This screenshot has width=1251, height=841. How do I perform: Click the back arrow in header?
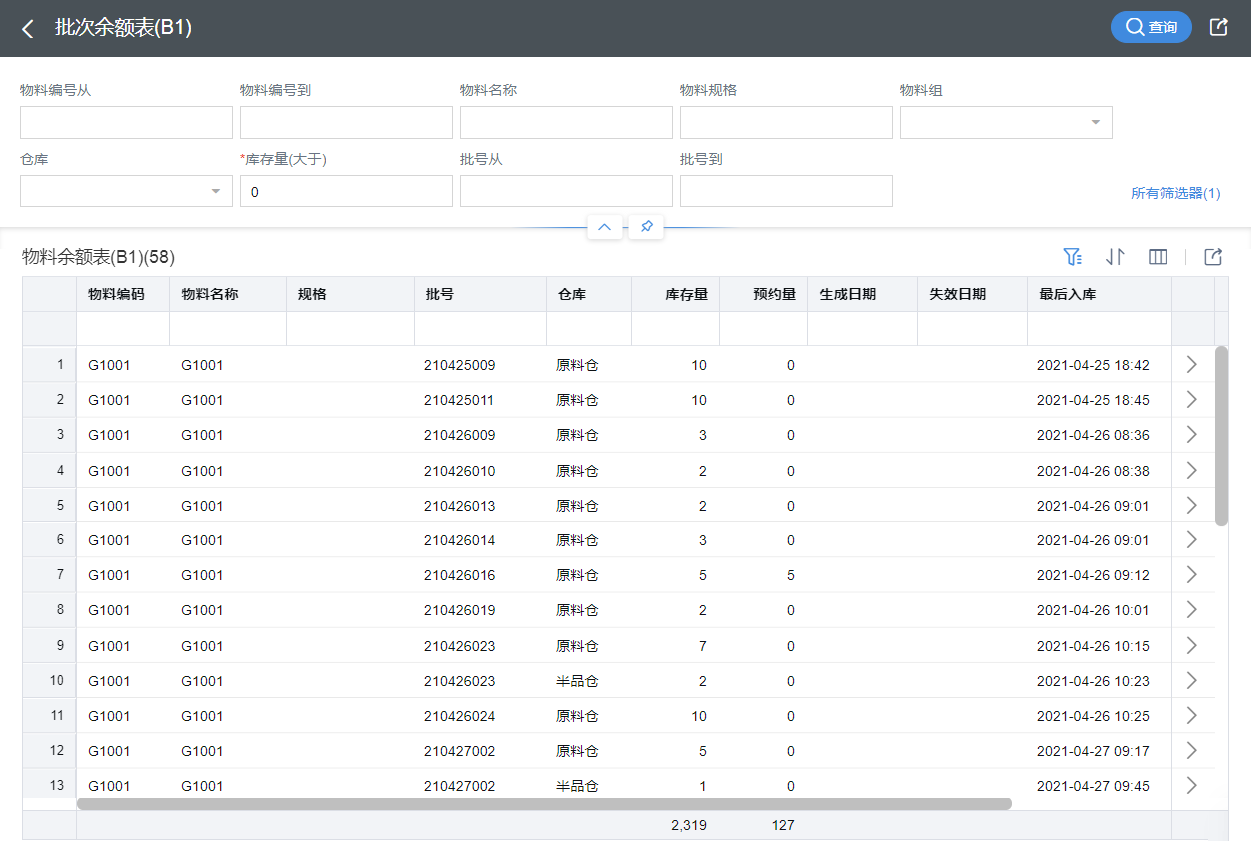(x=28, y=29)
